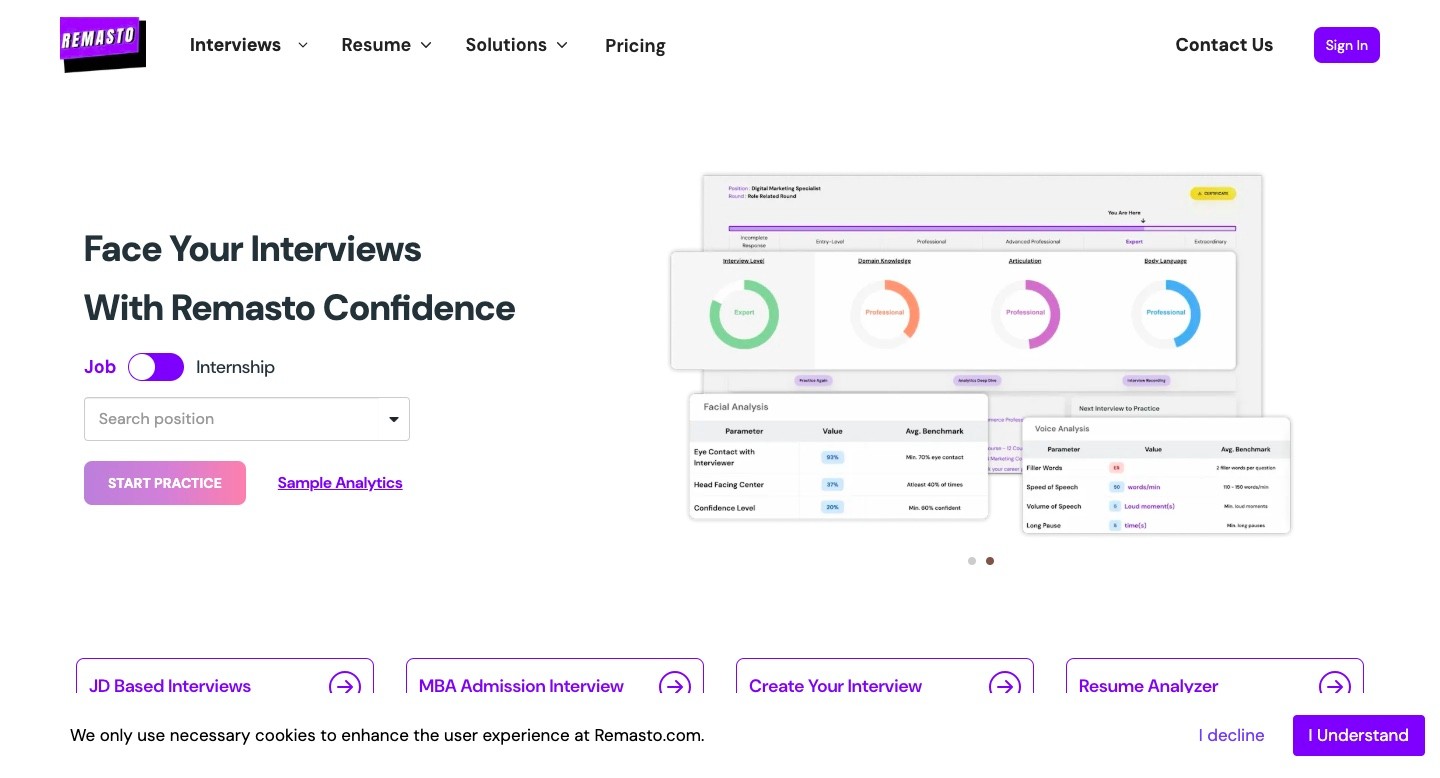Image resolution: width=1440 pixels, height=778 pixels.
Task: Click I decline on cookie banner
Action: coord(1232,735)
